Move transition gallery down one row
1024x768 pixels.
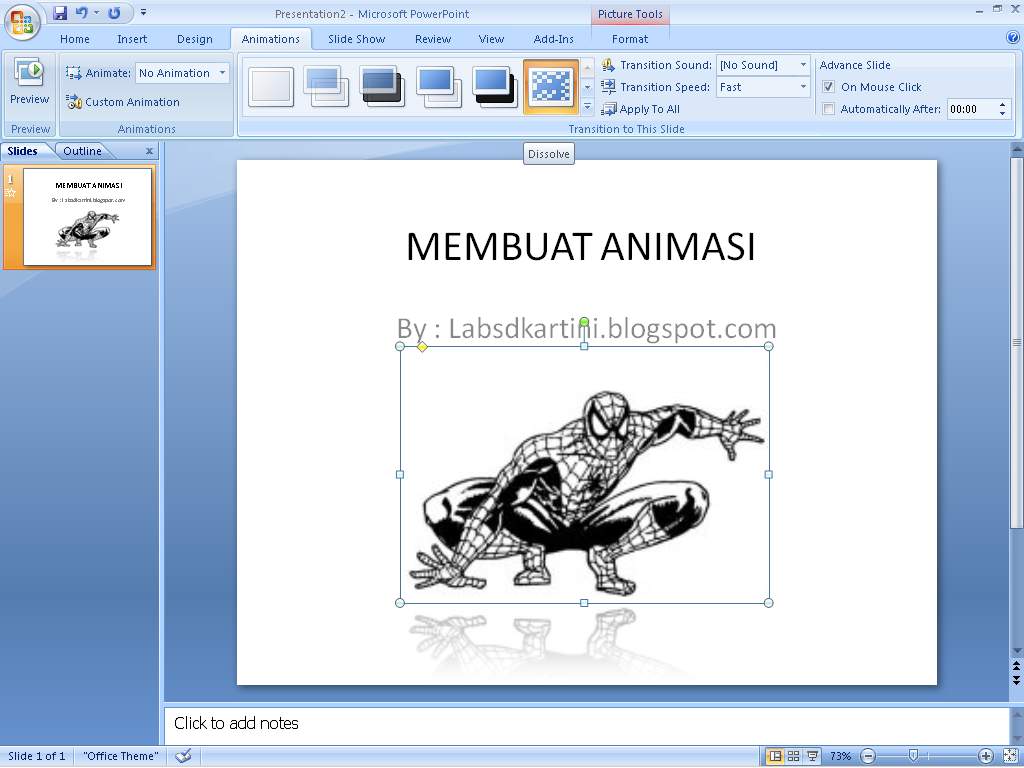587,86
